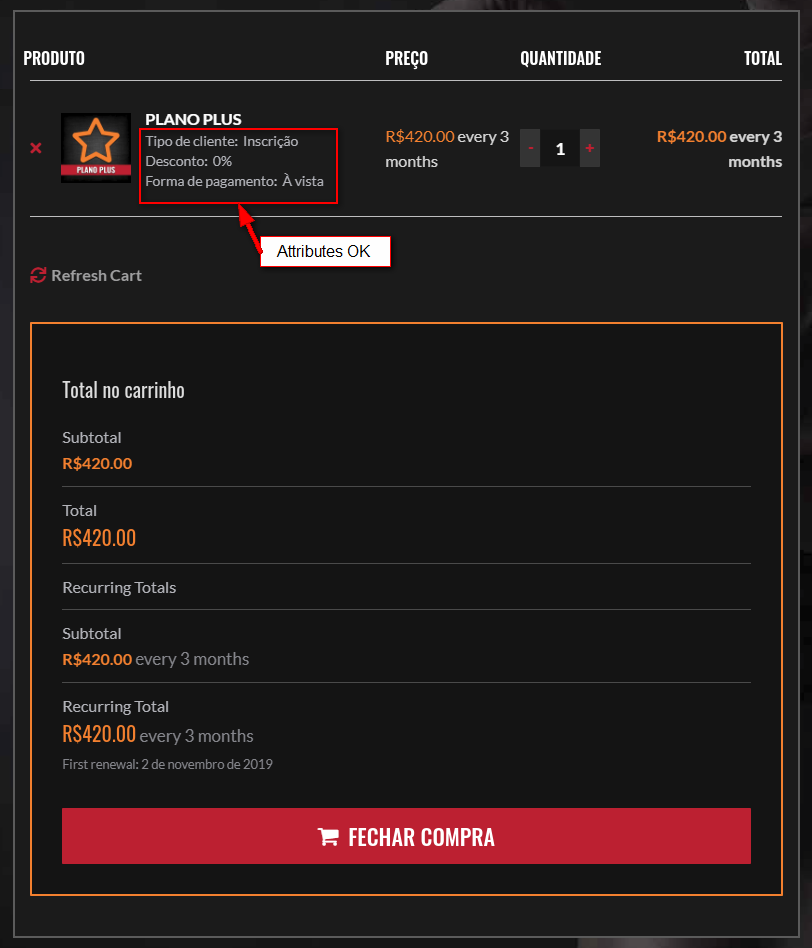Click the Refresh Cart text link
Screen dimensions: 812x948
pyautogui.click(x=96, y=275)
